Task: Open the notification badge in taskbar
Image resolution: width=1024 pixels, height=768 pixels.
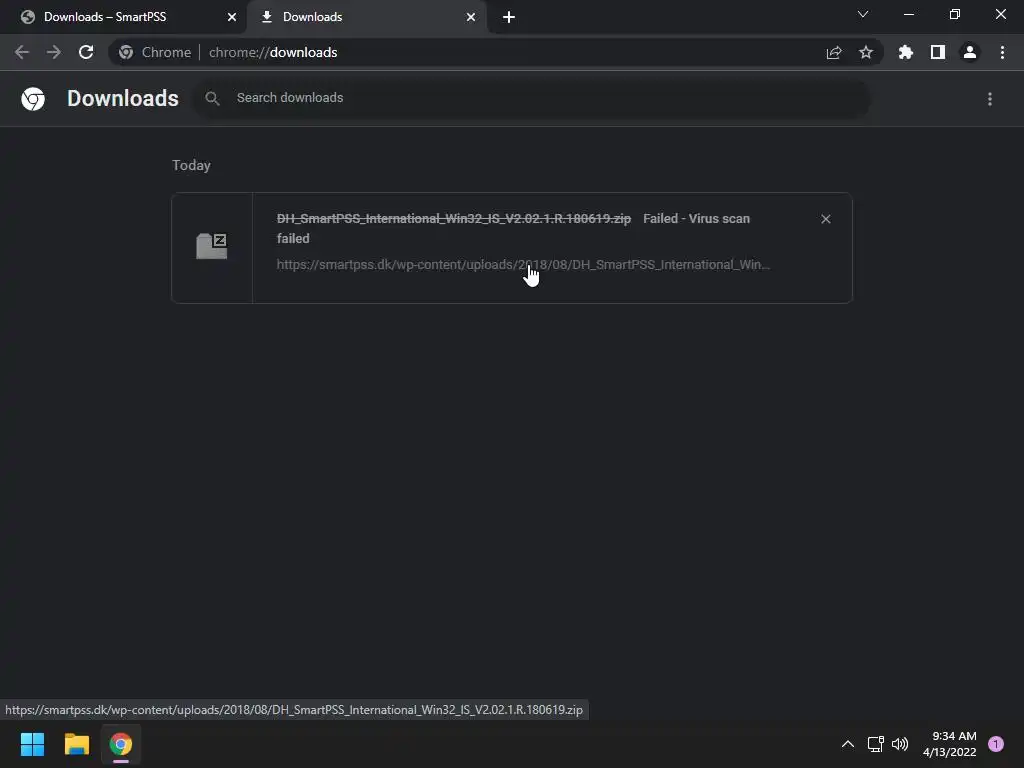Action: (996, 744)
